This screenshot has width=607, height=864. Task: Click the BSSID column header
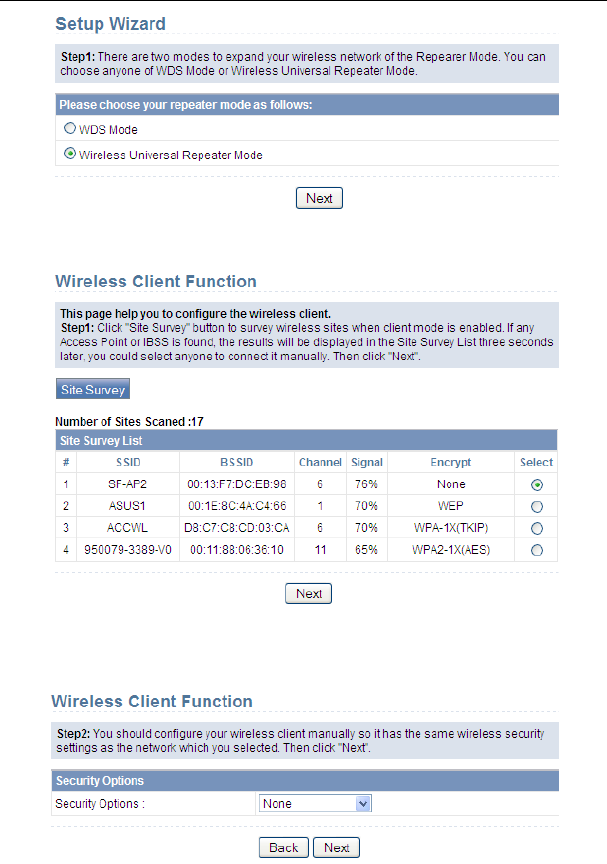[x=237, y=462]
